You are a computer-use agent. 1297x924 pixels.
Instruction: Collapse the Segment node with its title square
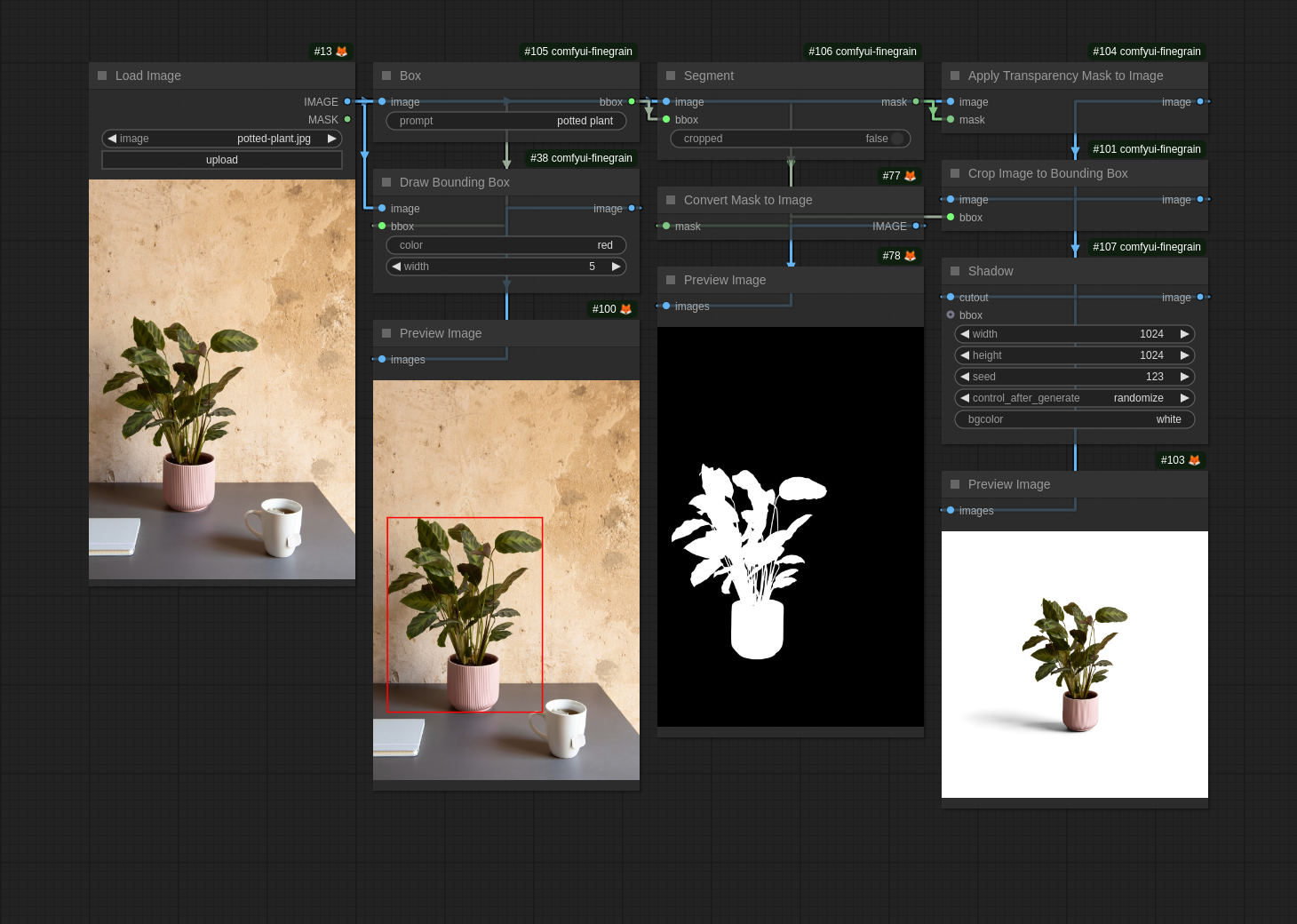pyautogui.click(x=671, y=76)
